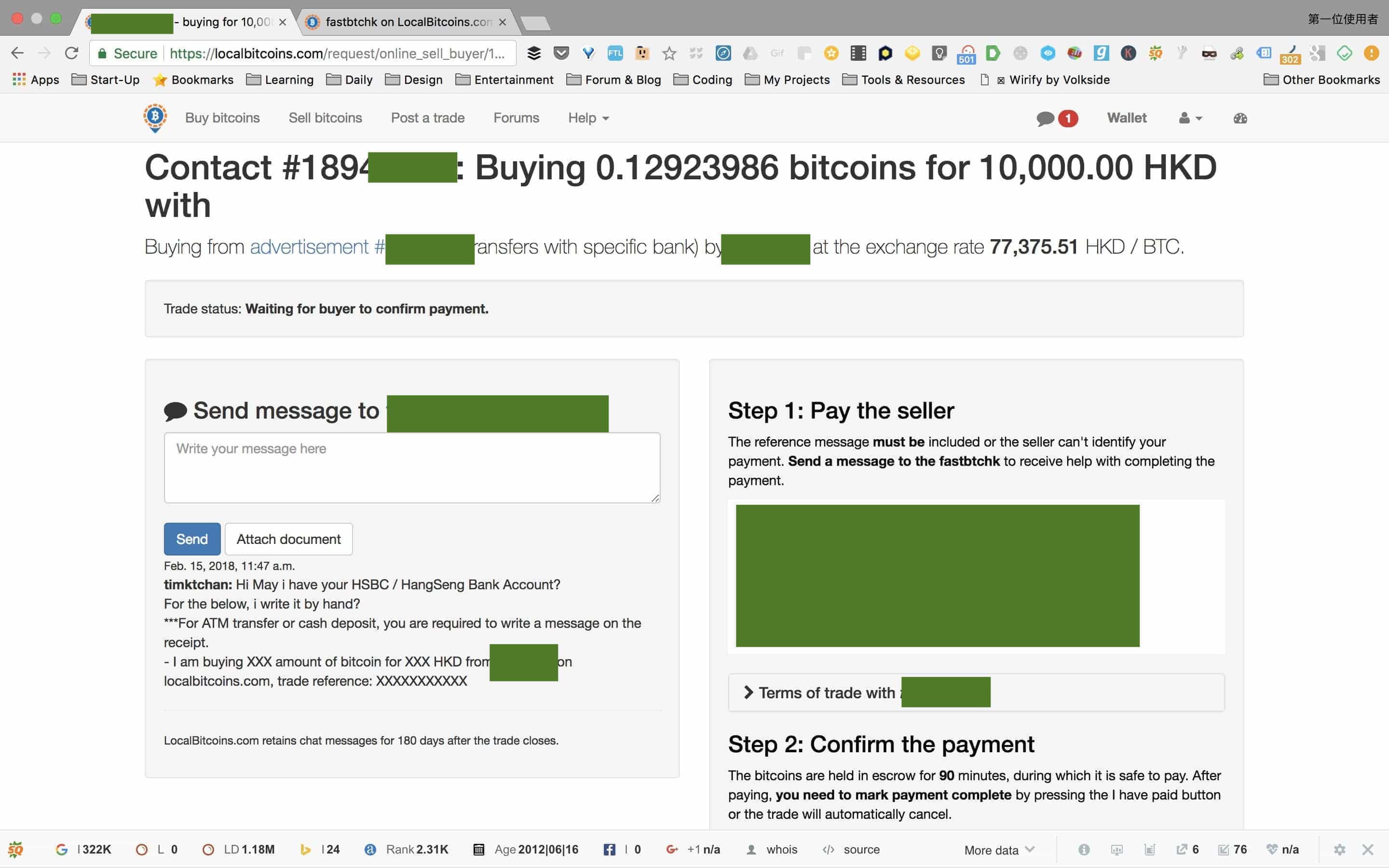Image resolution: width=1389 pixels, height=868 pixels.
Task: Click the SEOquake extension icon in toolbar
Action: click(x=1156, y=54)
